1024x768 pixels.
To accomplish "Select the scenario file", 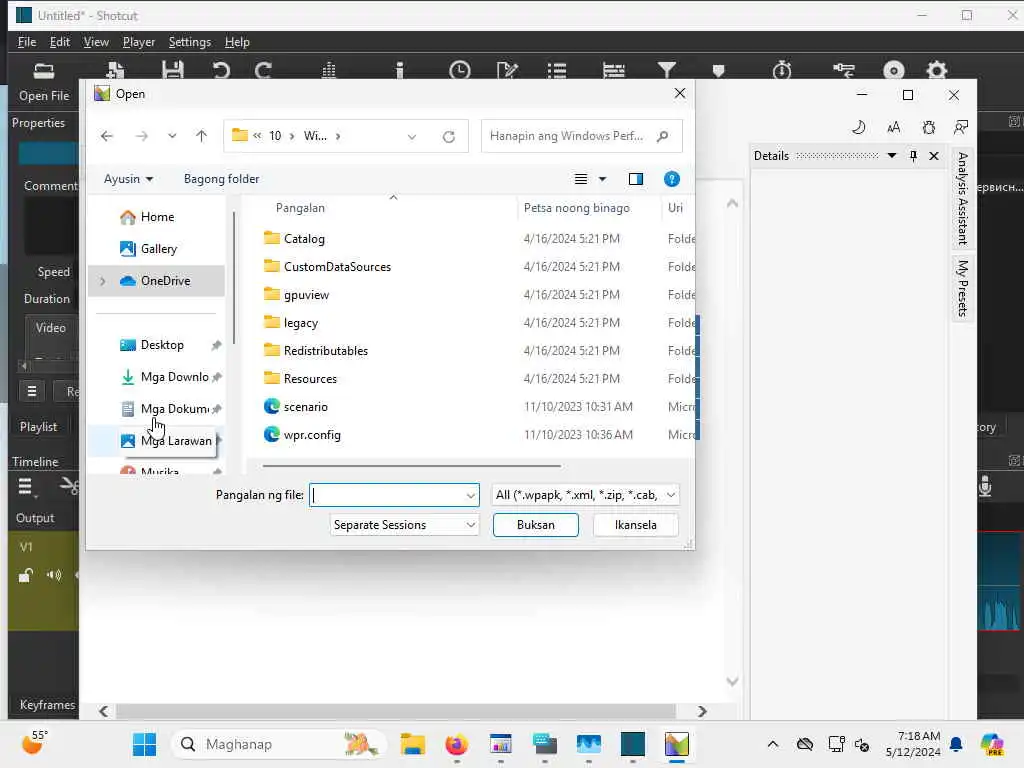I will click(306, 407).
